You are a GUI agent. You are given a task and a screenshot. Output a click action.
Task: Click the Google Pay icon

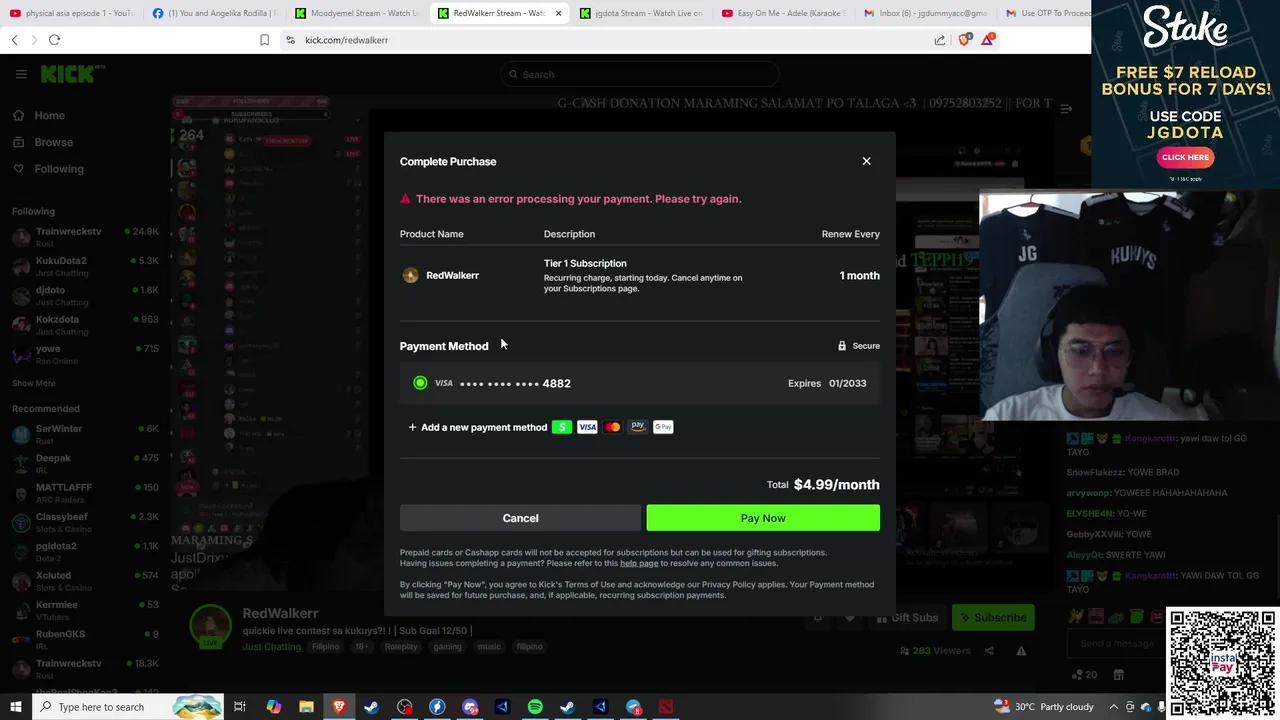[663, 427]
